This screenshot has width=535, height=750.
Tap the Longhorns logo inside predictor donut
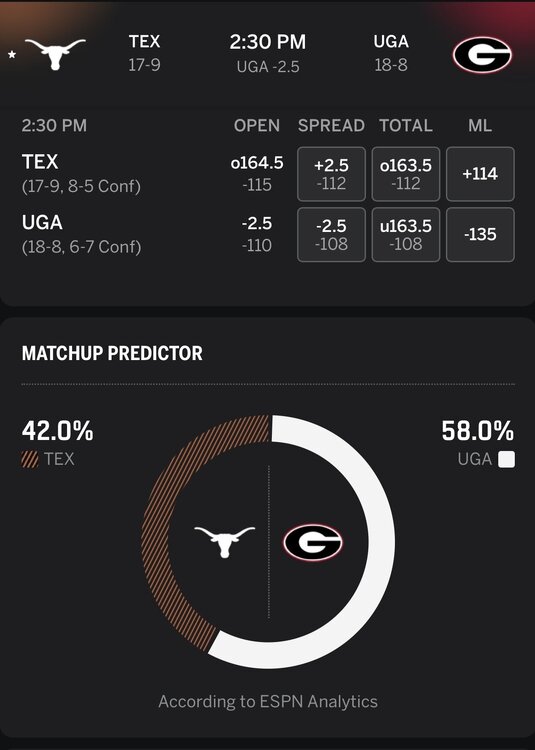point(225,541)
